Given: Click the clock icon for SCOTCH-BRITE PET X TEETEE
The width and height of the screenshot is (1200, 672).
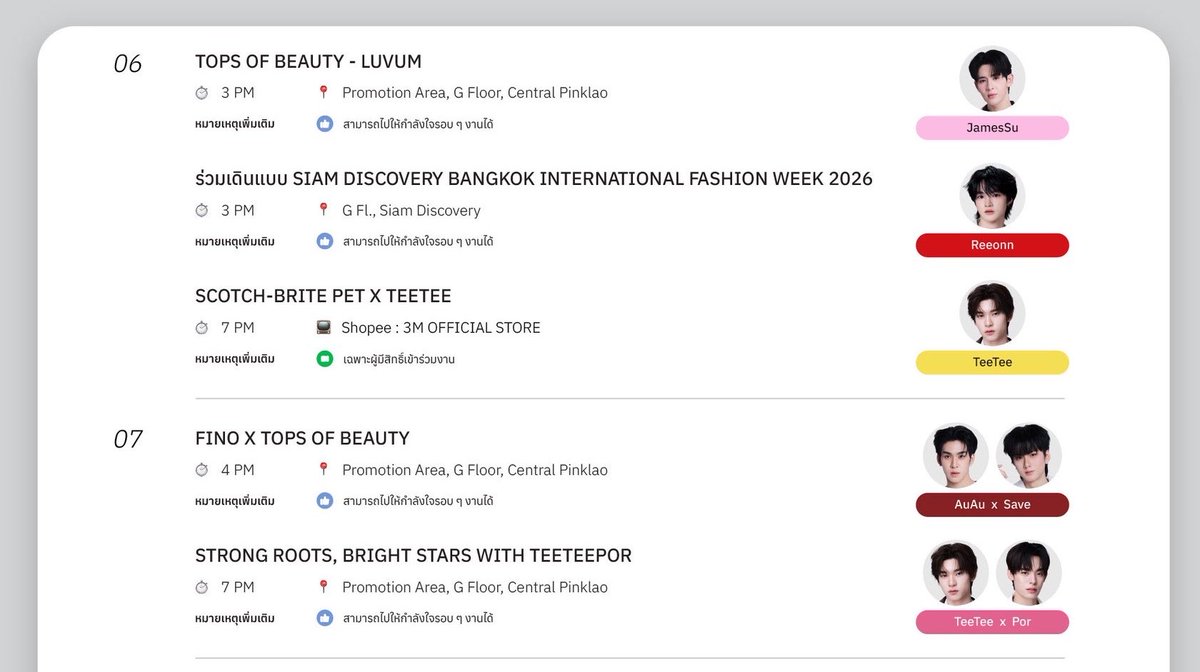Looking at the screenshot, I should point(202,328).
